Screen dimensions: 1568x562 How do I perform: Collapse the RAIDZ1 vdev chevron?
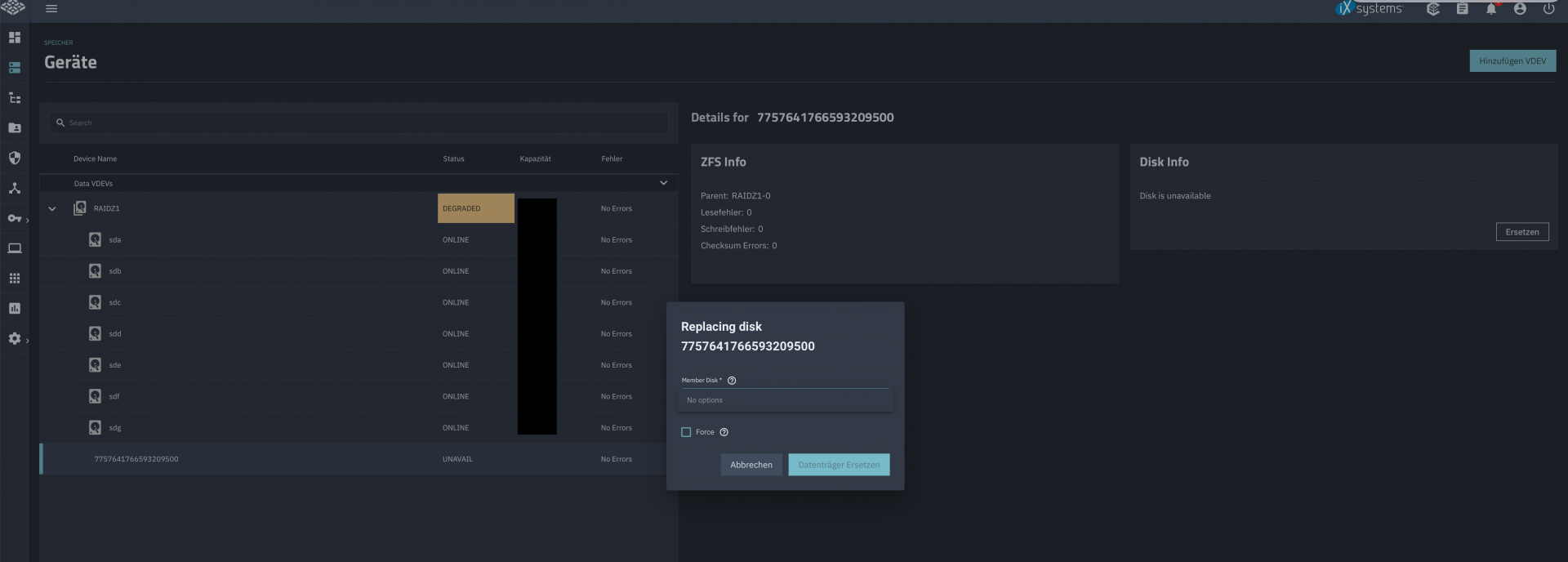click(x=52, y=208)
